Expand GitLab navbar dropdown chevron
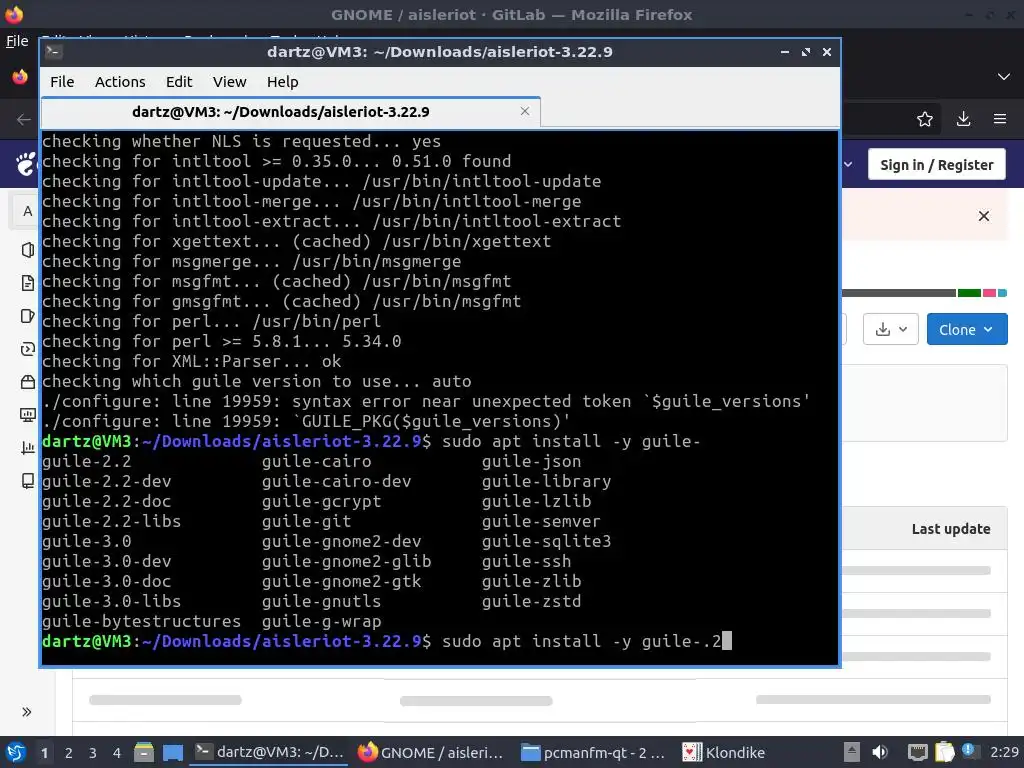 [x=848, y=165]
